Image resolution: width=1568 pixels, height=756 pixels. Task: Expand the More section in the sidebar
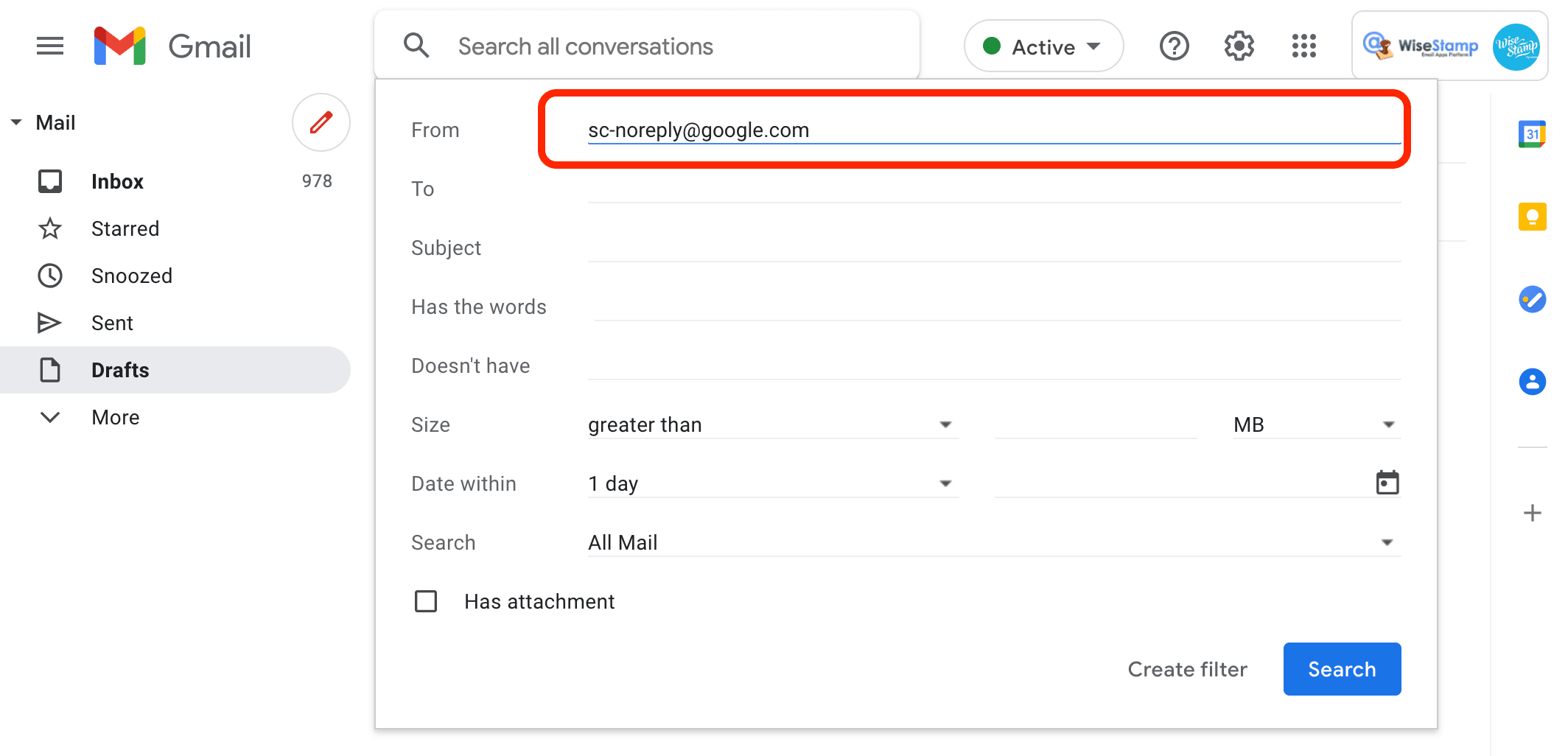point(115,417)
